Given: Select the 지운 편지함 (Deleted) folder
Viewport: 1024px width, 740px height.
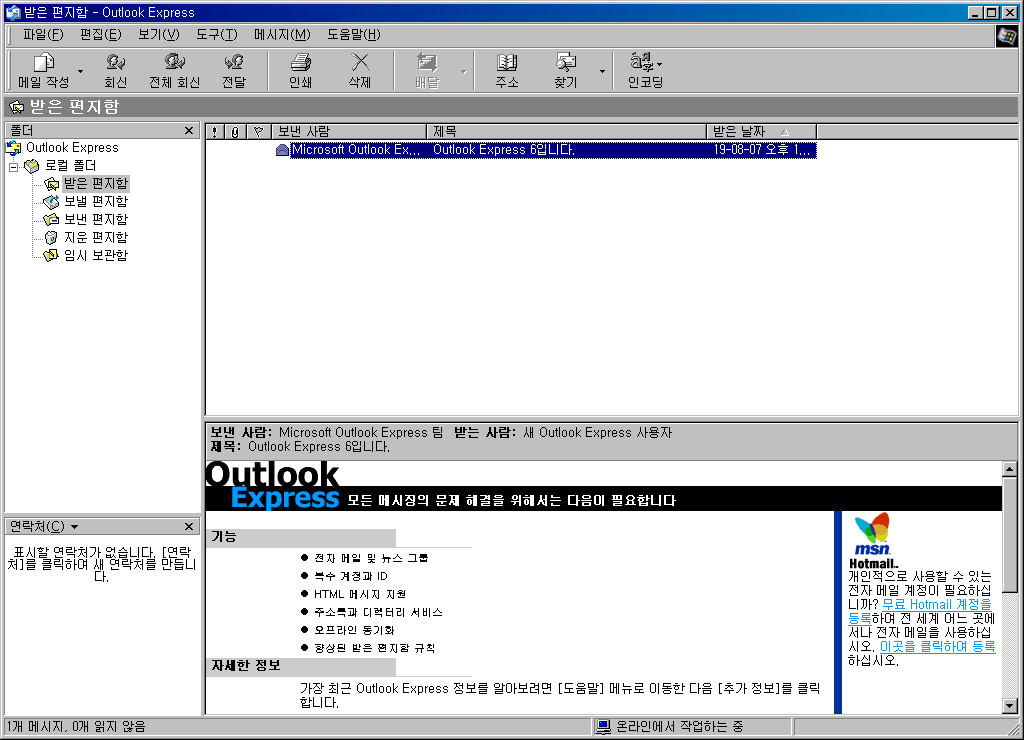Looking at the screenshot, I should point(95,237).
